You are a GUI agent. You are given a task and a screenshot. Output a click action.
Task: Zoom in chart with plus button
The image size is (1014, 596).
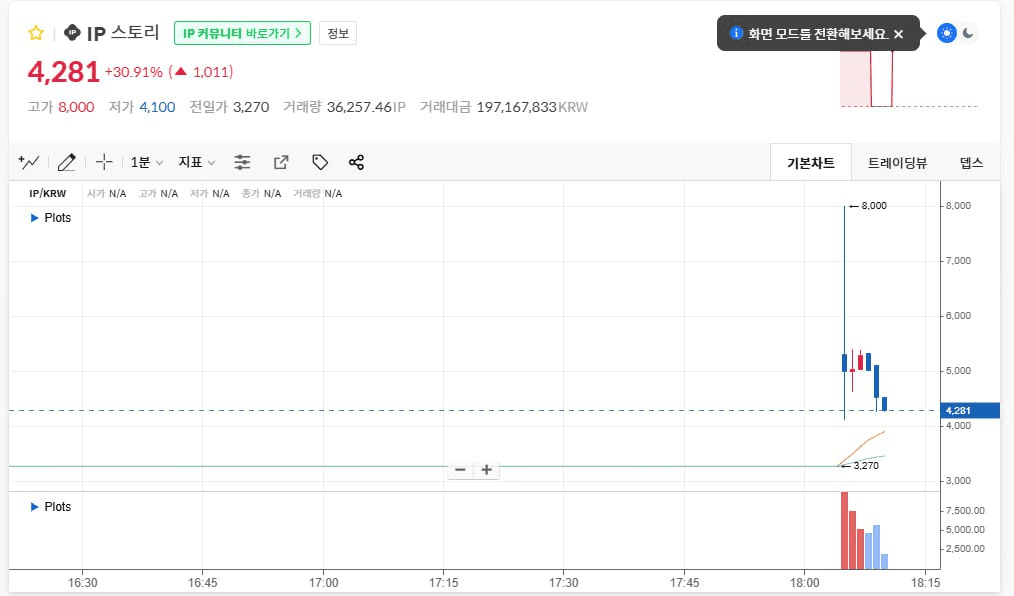click(486, 470)
